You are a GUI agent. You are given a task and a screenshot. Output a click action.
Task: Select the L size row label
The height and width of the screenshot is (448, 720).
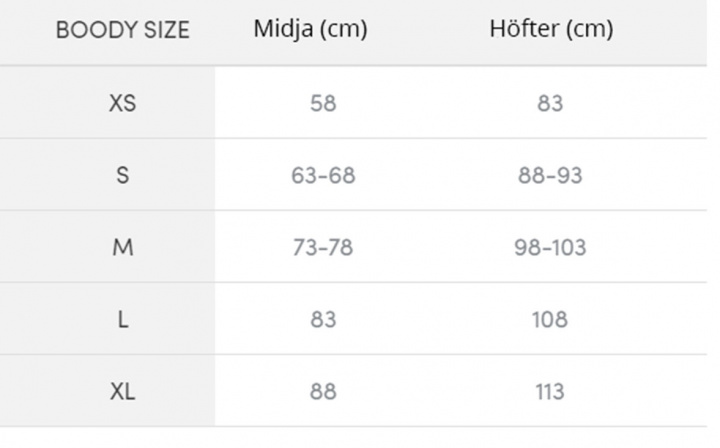pos(123,319)
